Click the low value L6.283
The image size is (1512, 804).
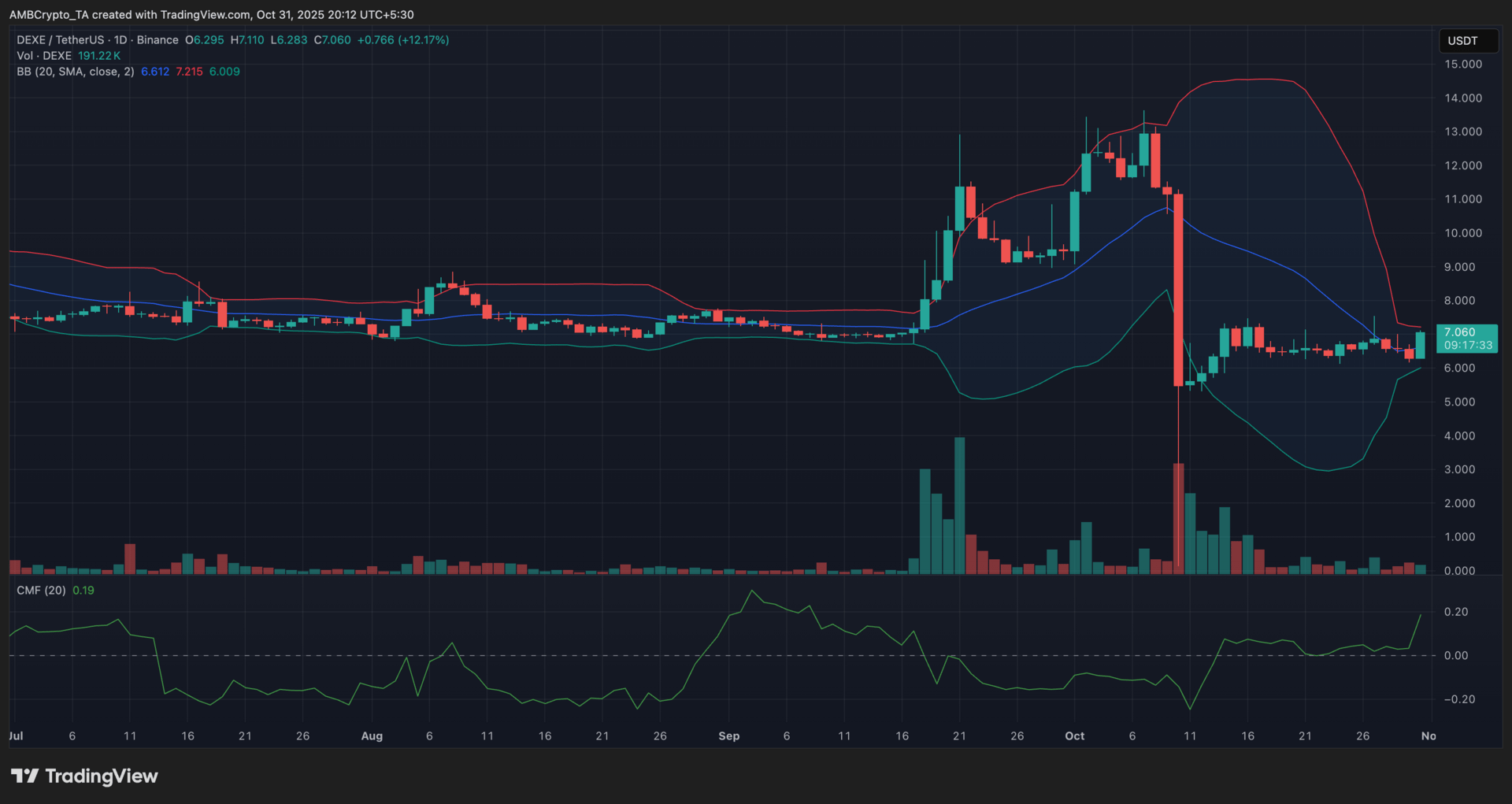tap(289, 40)
